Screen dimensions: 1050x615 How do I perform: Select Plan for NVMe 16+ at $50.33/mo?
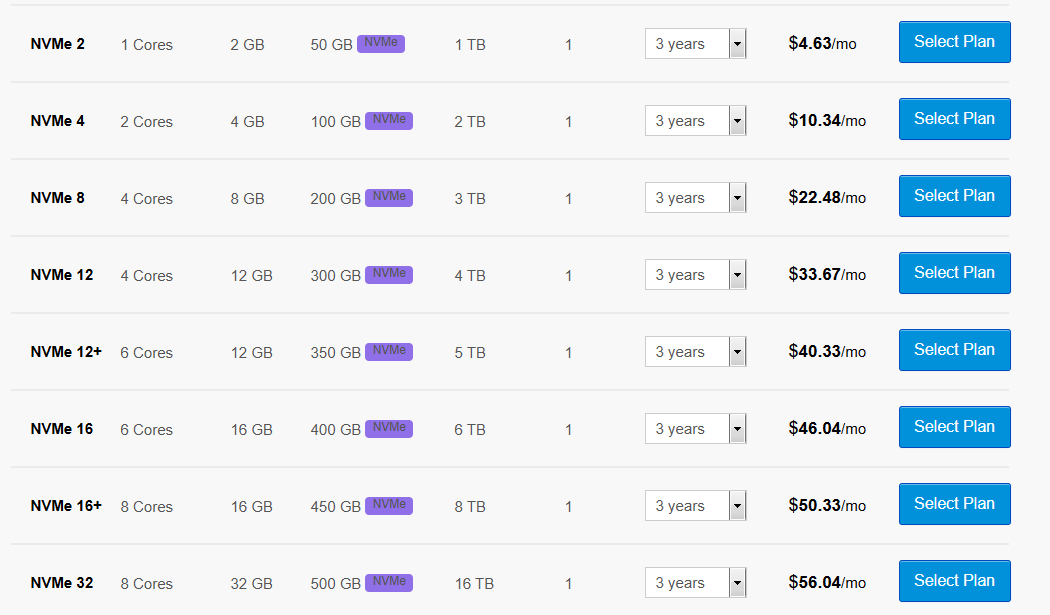[954, 504]
